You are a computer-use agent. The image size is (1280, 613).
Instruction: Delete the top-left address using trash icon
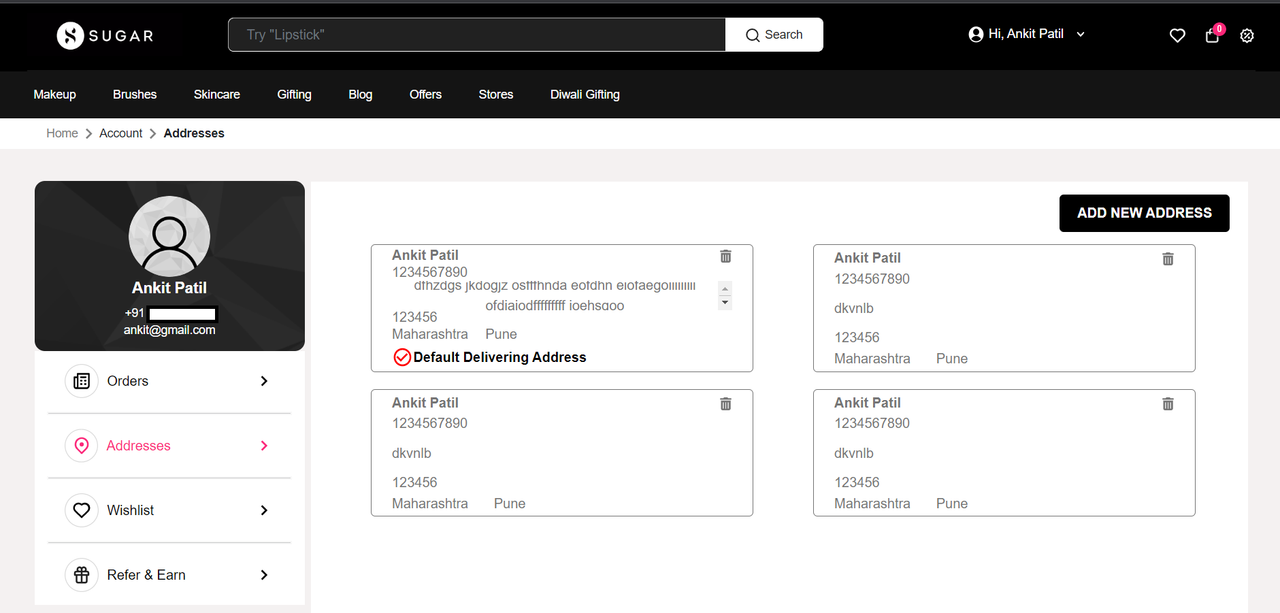(x=725, y=256)
